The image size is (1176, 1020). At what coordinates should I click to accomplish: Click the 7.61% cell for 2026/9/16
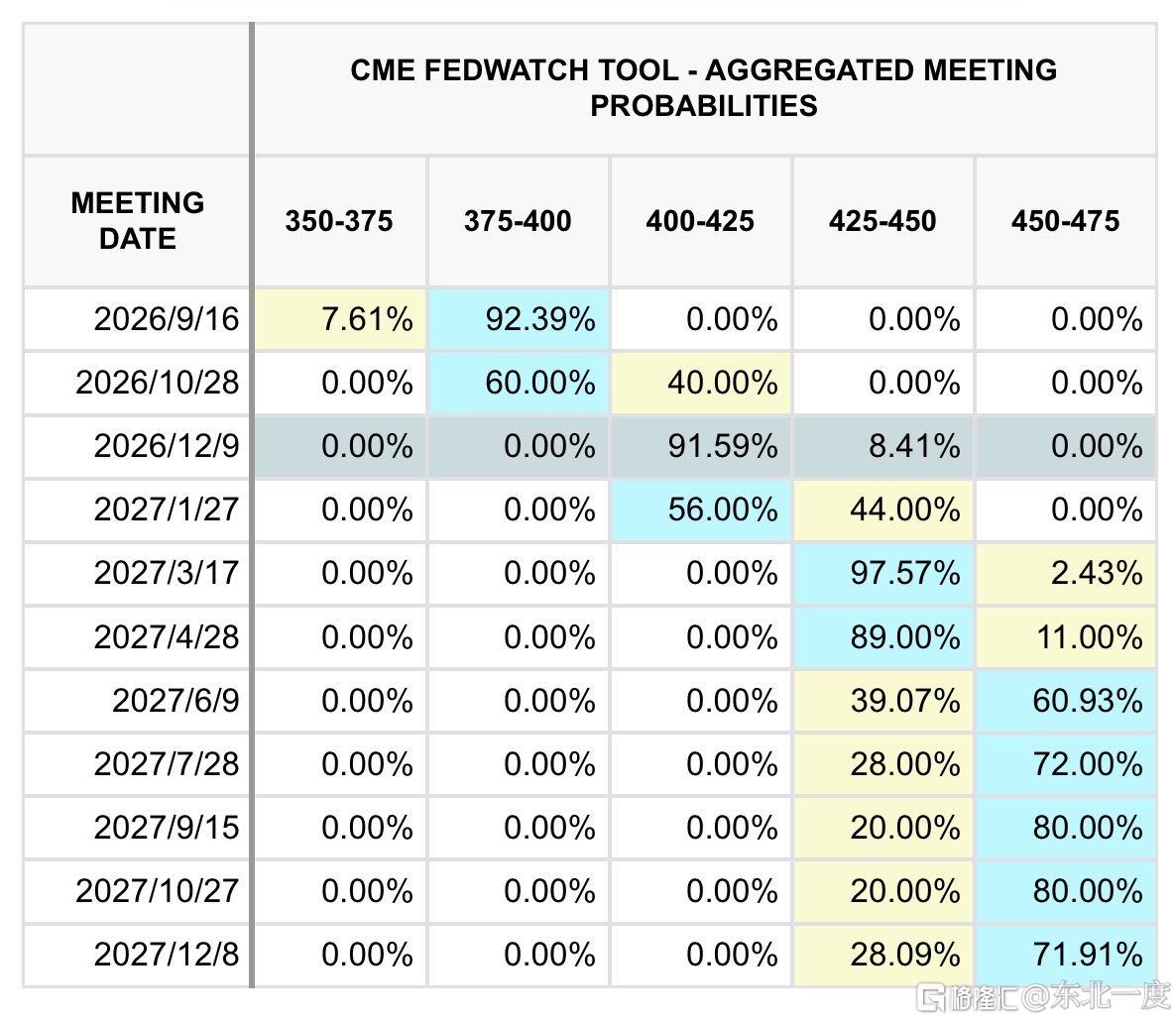tap(340, 319)
